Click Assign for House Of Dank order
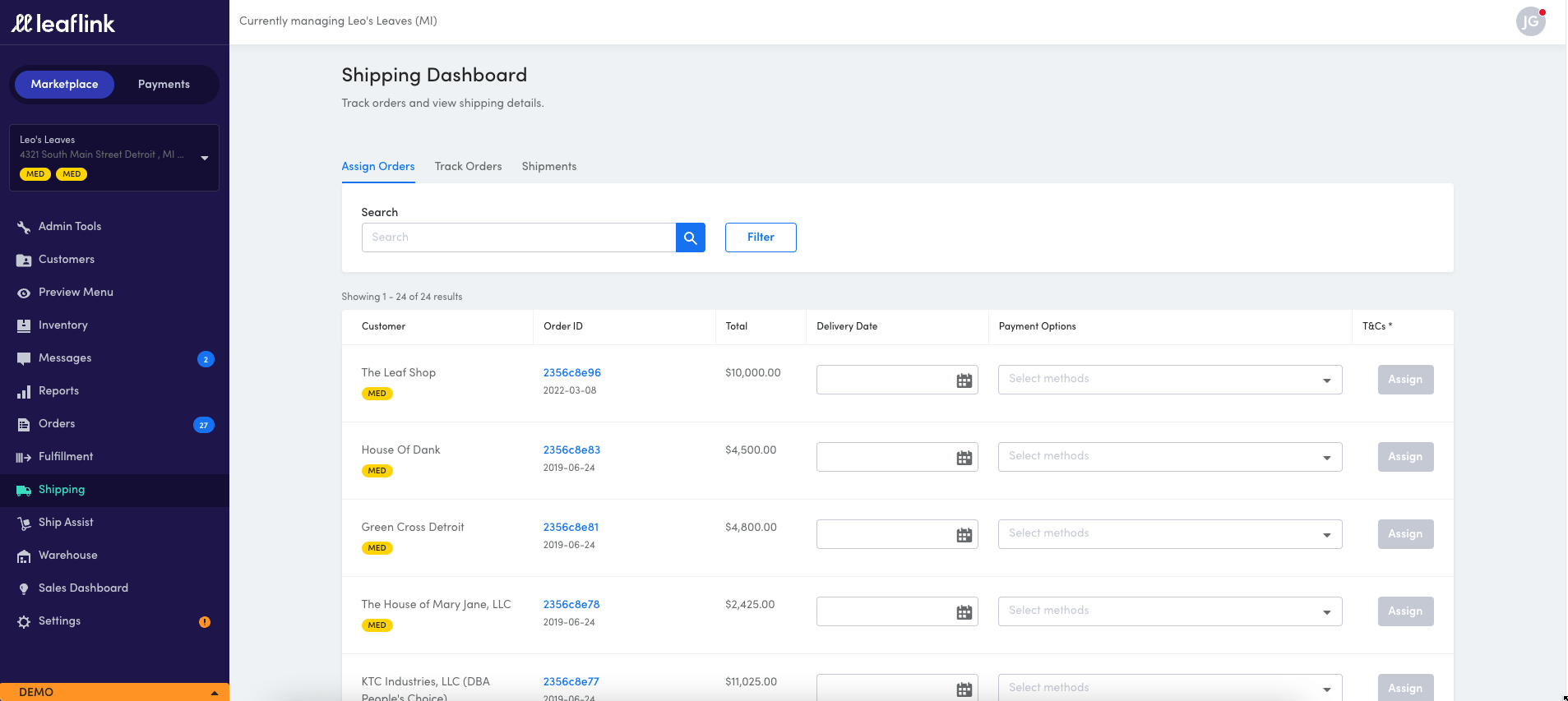This screenshot has height=701, width=1568. (1405, 457)
